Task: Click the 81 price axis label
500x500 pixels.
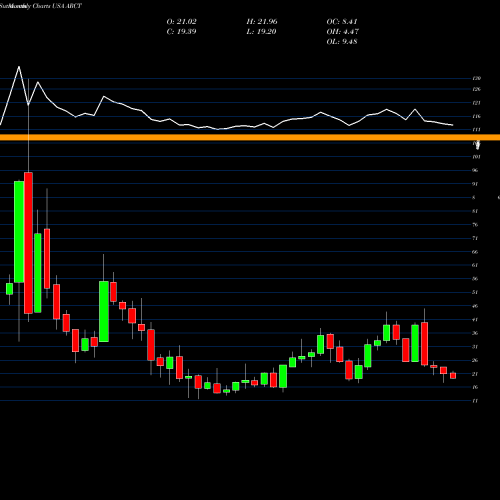Action: click(x=475, y=211)
